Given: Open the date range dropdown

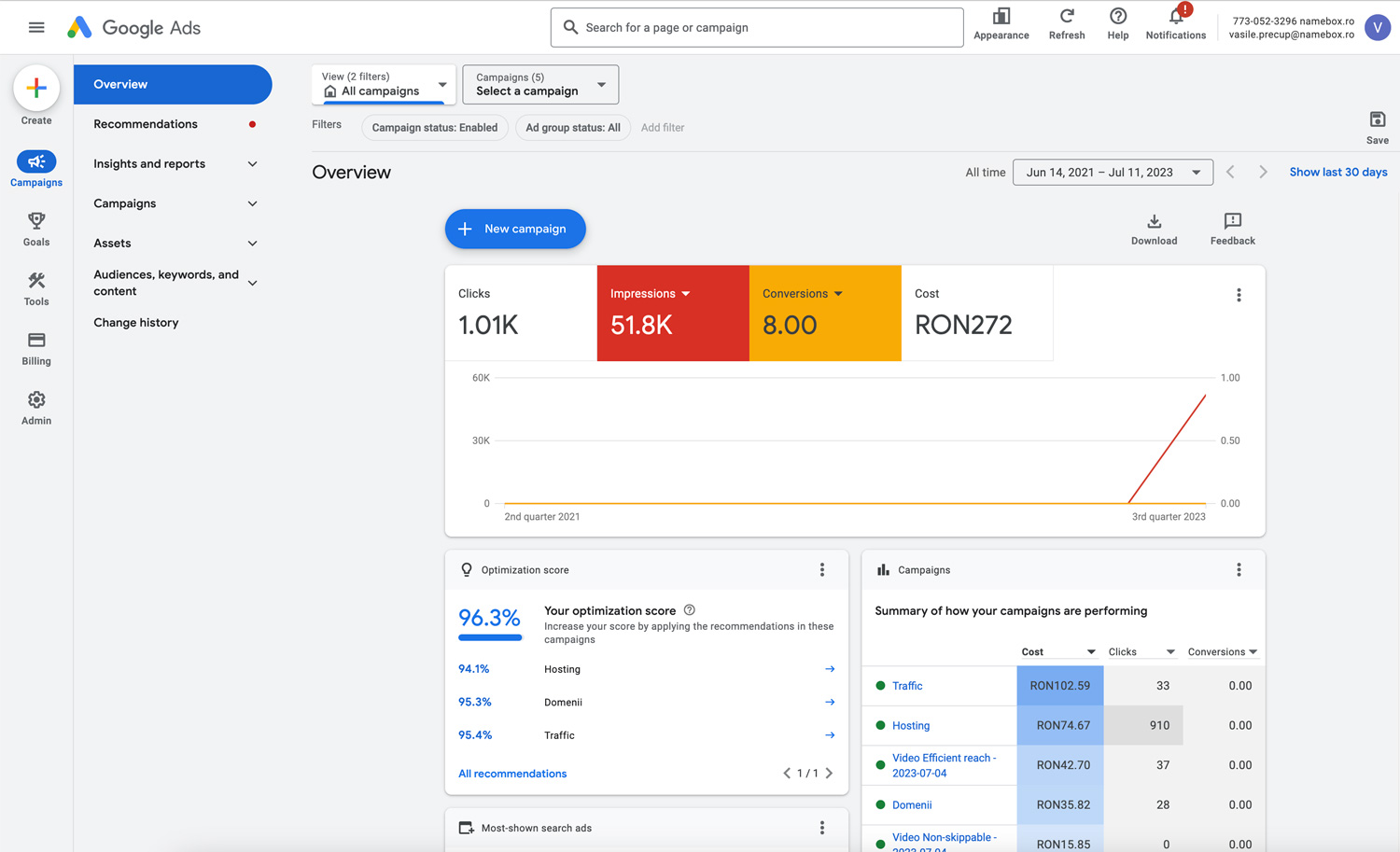Looking at the screenshot, I should tap(1113, 172).
